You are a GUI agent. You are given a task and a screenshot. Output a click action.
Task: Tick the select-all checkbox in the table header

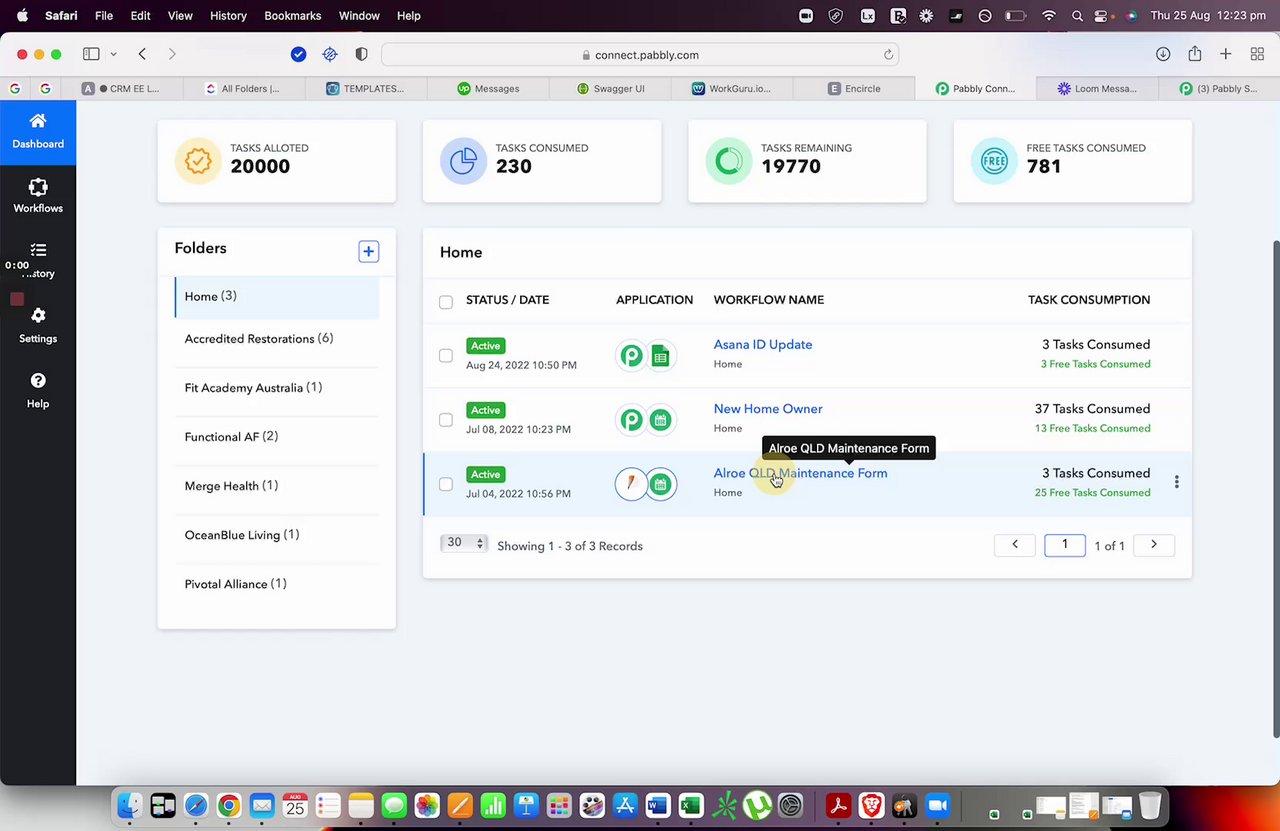click(446, 302)
